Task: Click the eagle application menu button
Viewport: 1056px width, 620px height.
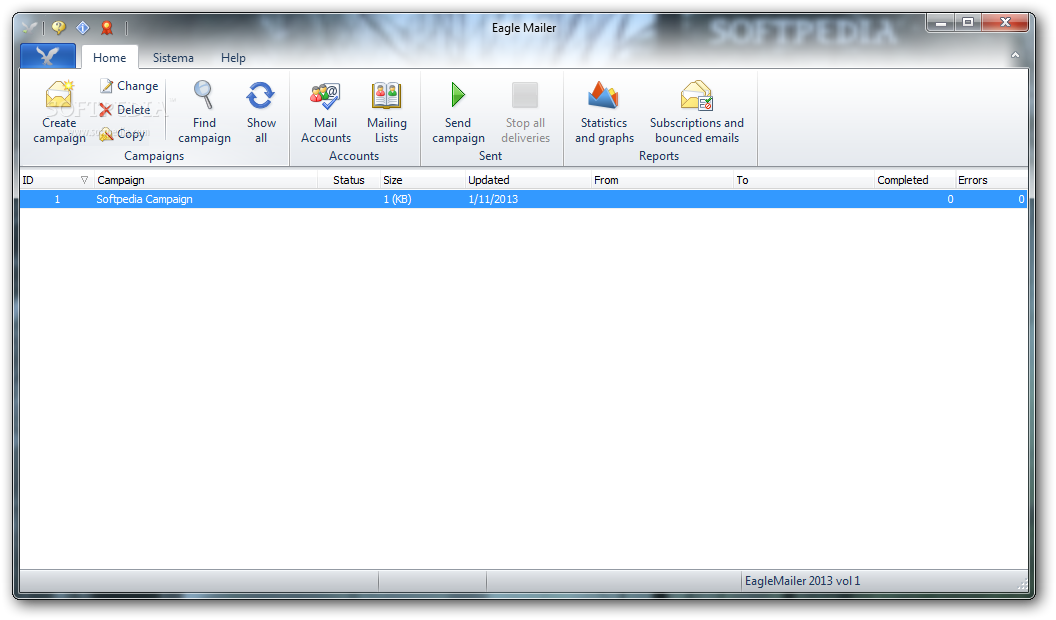Action: (48, 56)
